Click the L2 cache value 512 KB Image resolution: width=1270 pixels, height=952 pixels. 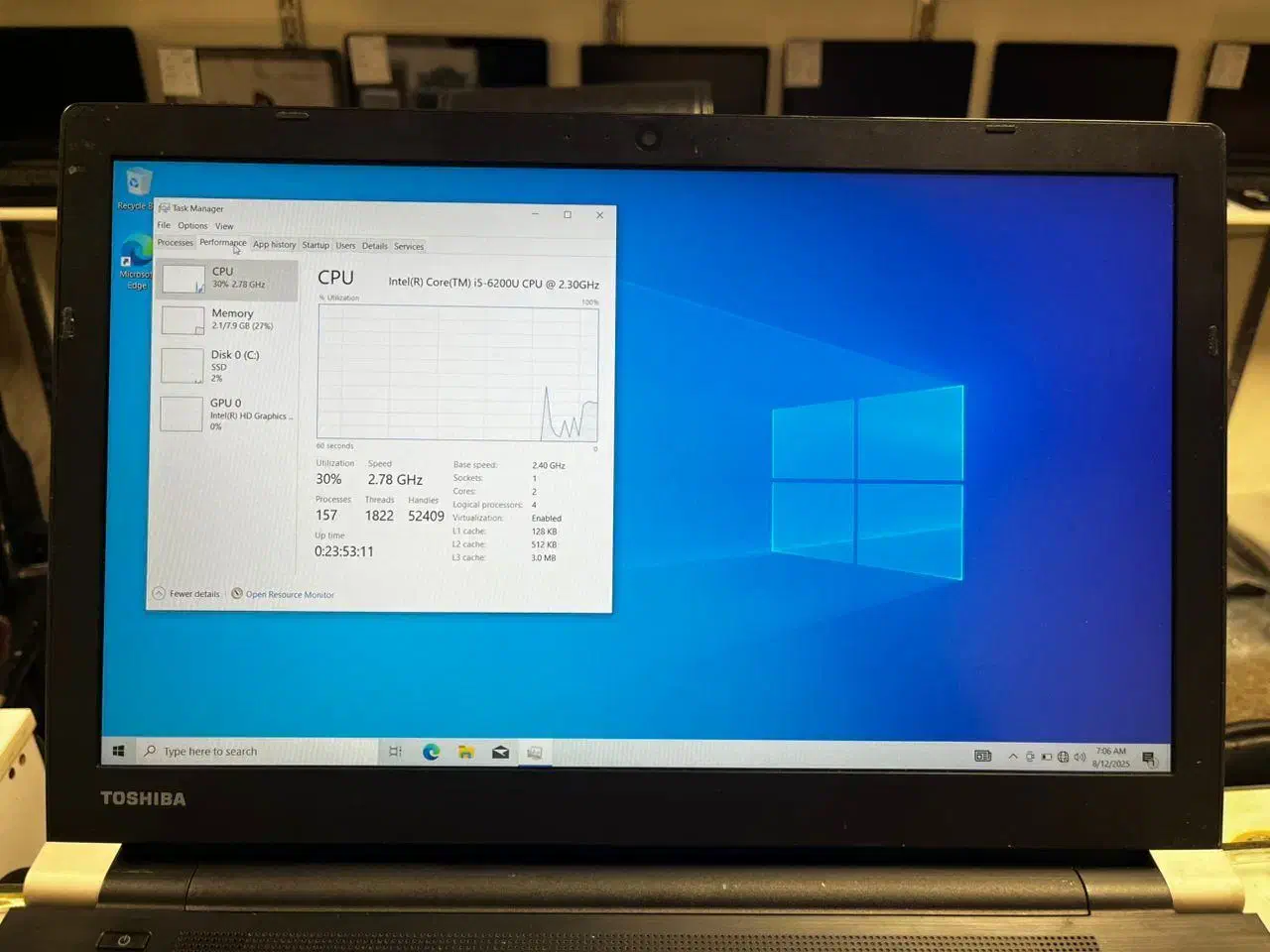(x=544, y=544)
